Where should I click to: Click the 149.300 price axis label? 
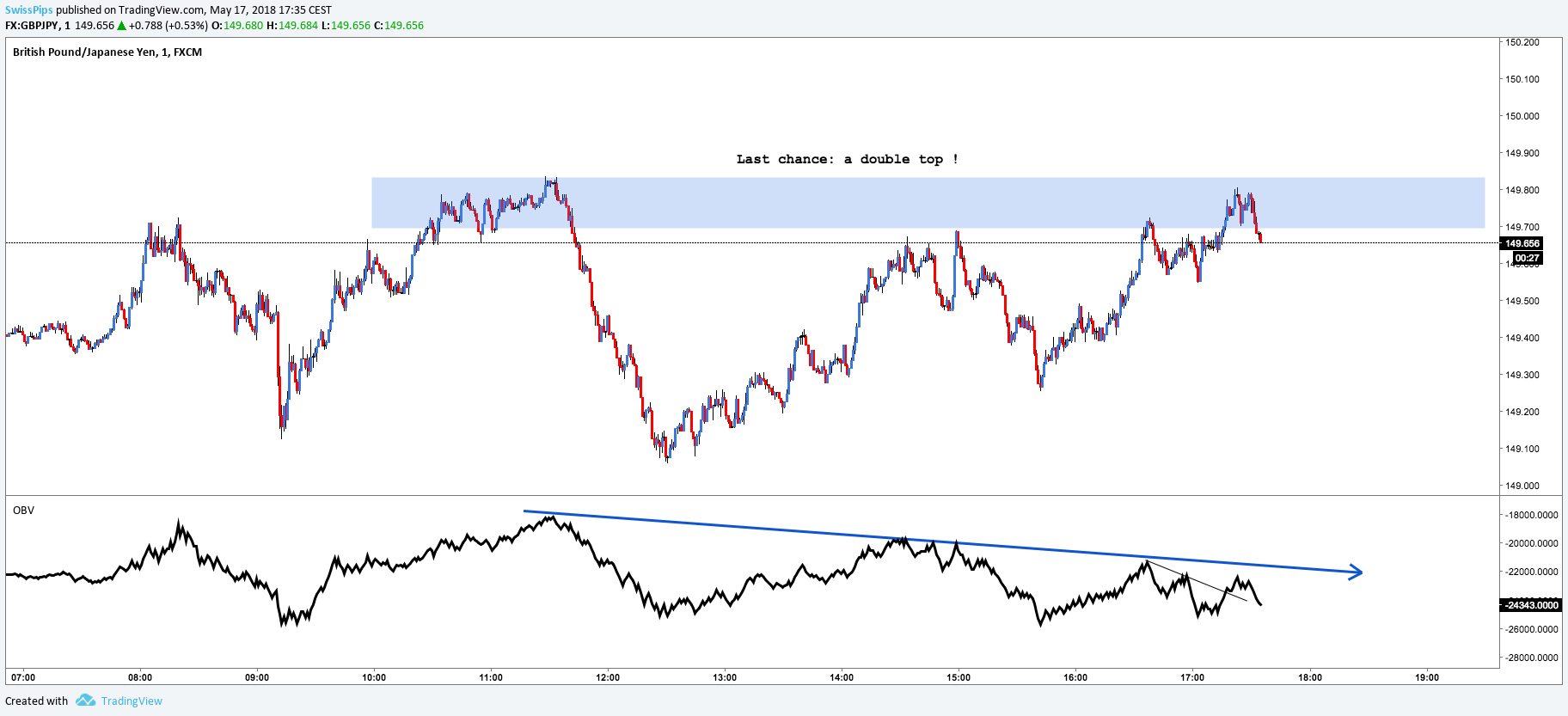coord(1522,375)
